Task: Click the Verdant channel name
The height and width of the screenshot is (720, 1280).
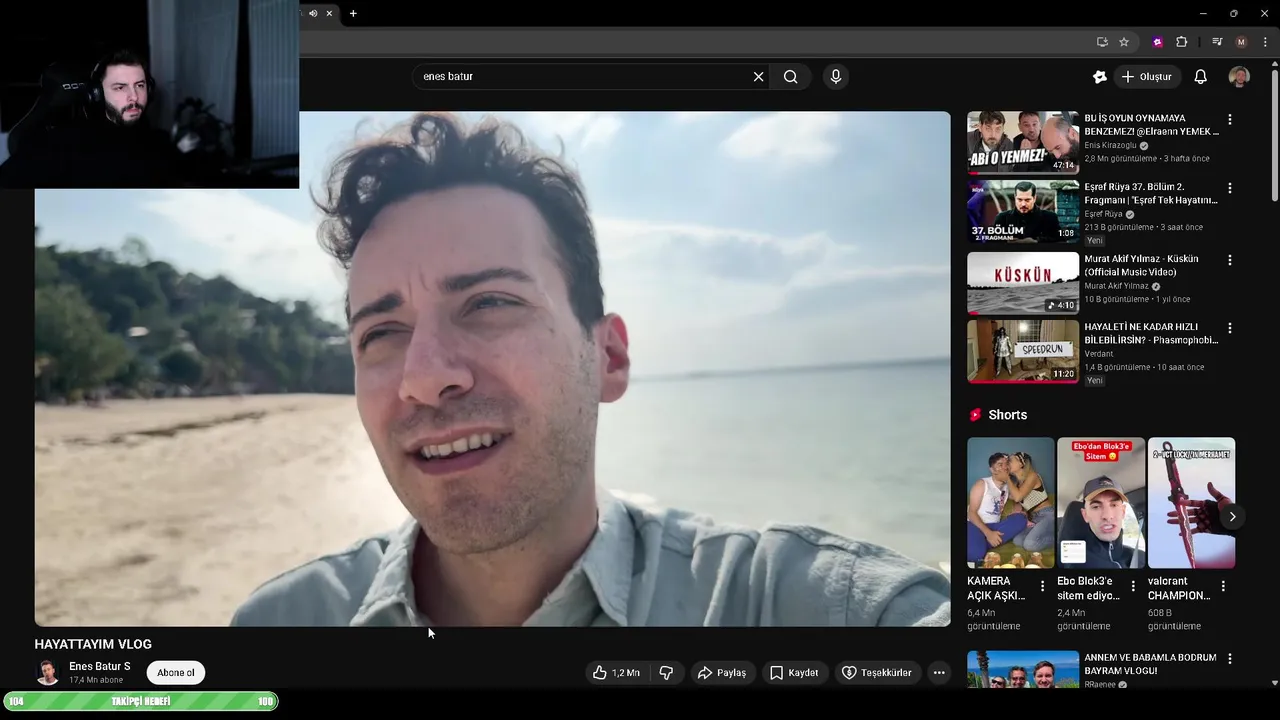Action: (x=1099, y=353)
